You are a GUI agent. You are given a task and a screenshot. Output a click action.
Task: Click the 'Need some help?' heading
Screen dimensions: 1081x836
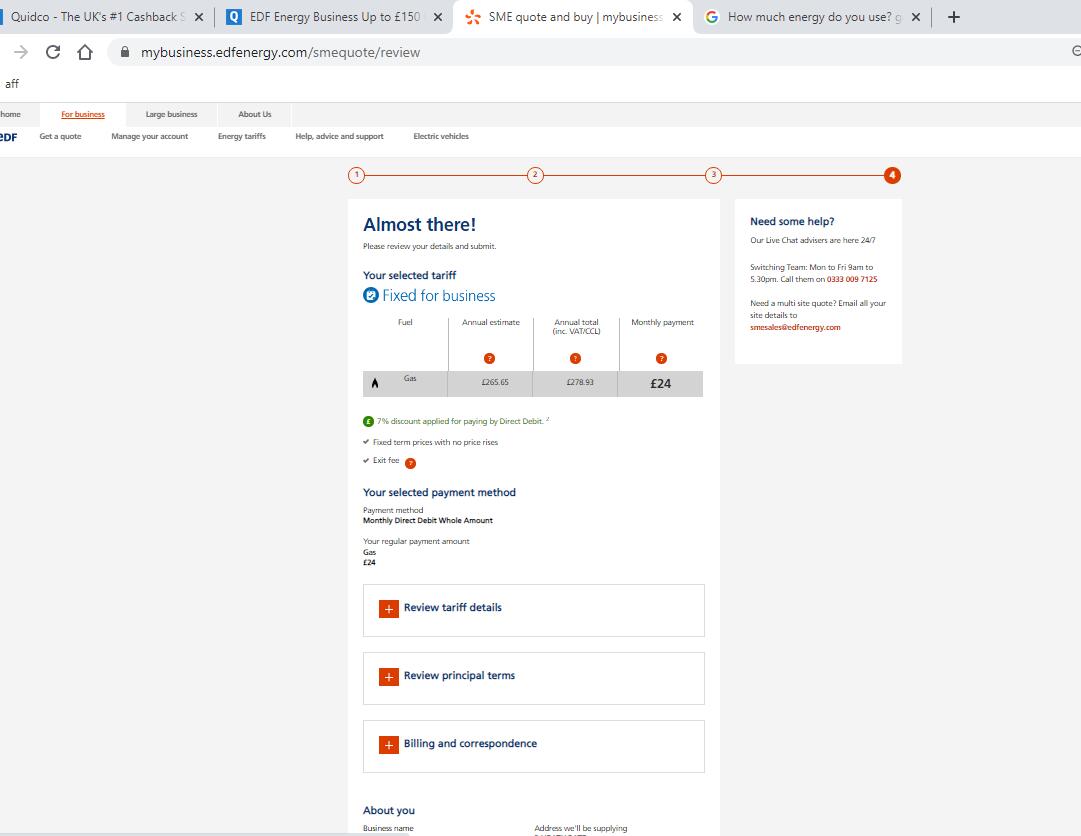(792, 221)
